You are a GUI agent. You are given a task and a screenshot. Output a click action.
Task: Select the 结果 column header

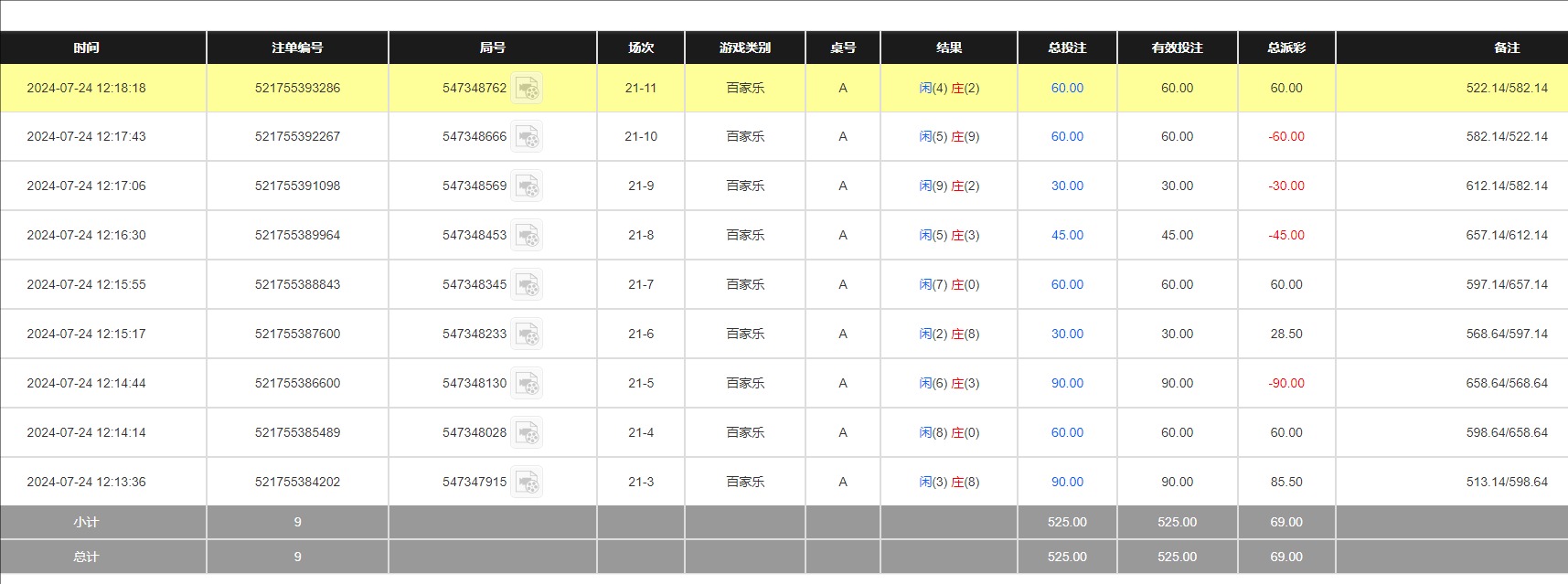(x=948, y=47)
